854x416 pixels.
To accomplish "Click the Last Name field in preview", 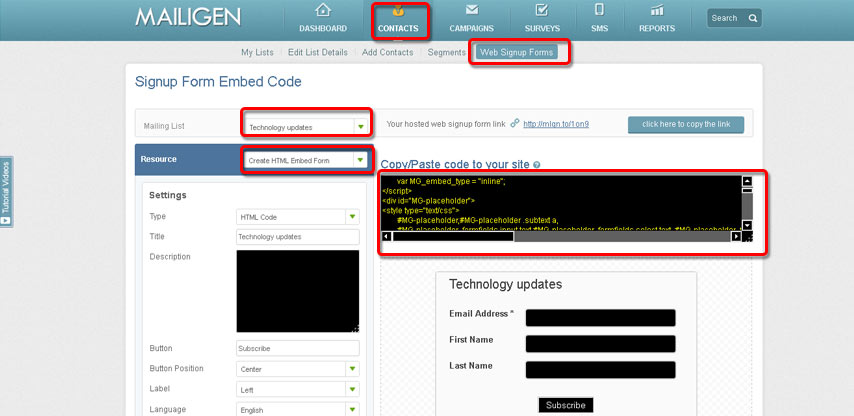I will click(600, 370).
